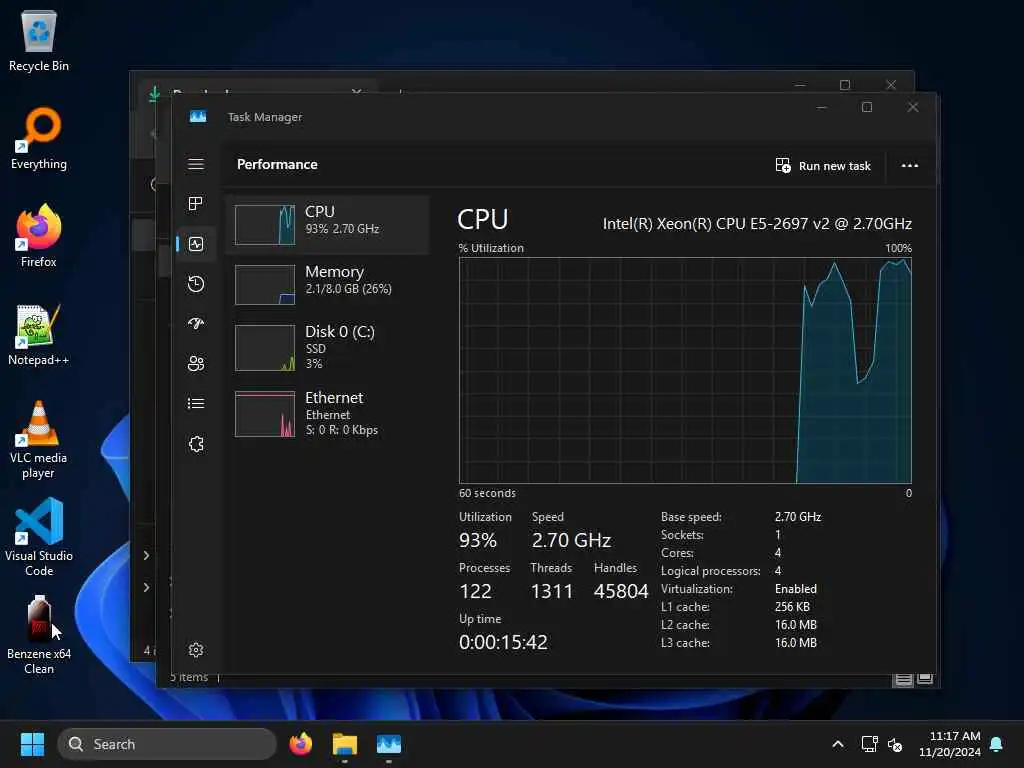Click the Ethernet mini graph thumbnail
This screenshot has width=1024, height=768.
(x=264, y=414)
